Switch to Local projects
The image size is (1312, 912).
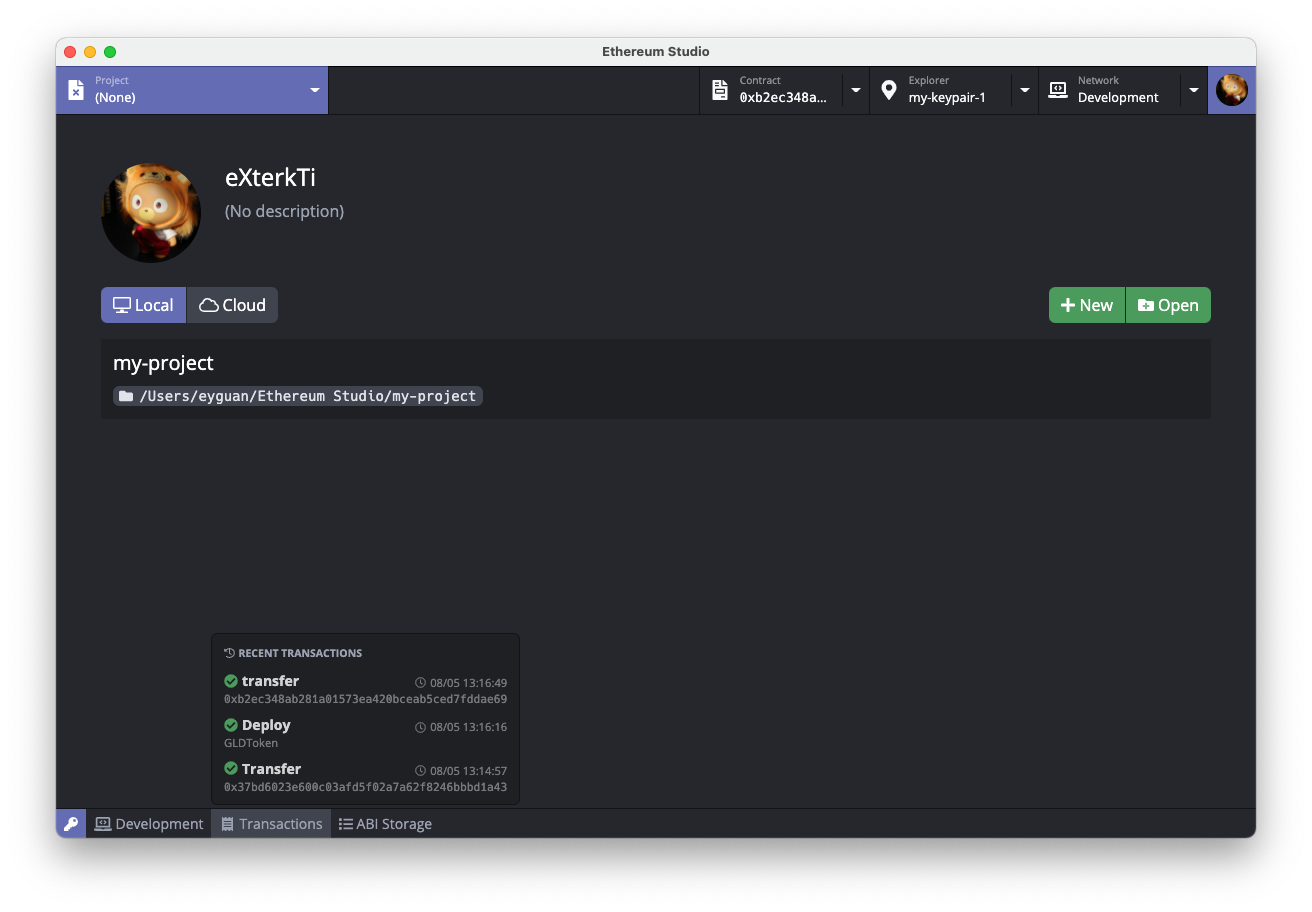click(143, 305)
